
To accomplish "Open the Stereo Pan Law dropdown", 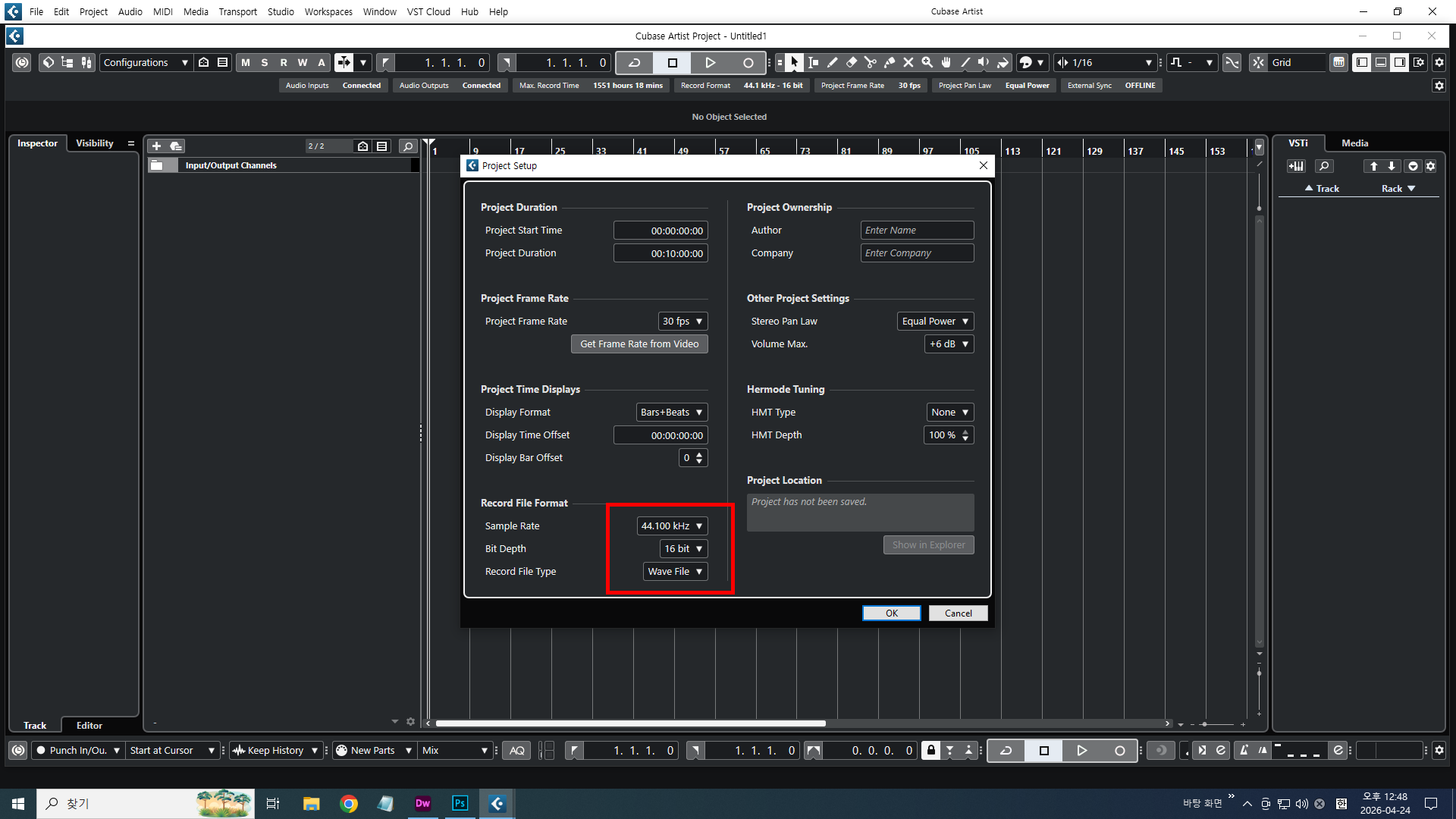I will point(936,321).
